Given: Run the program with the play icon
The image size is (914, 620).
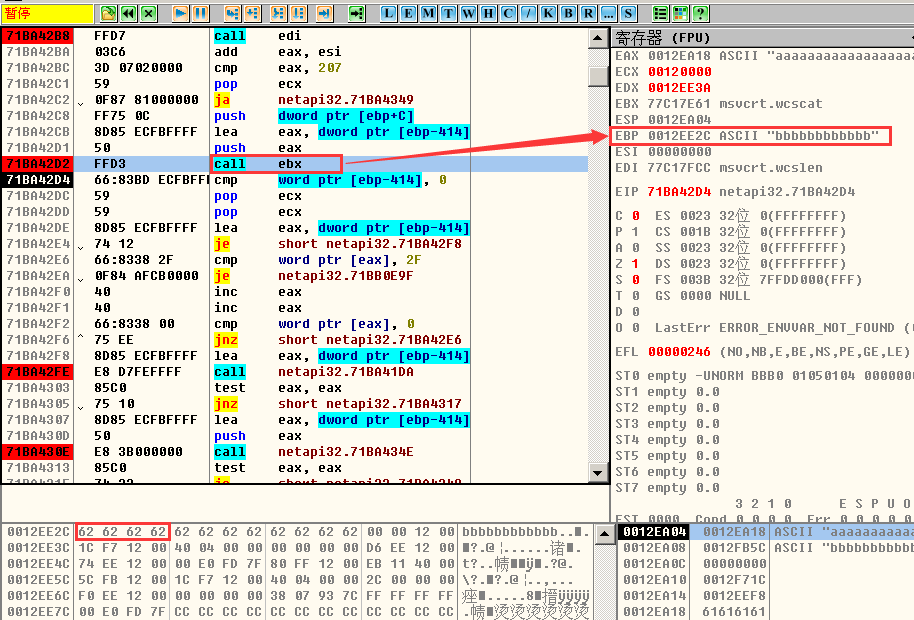Looking at the screenshot, I should [180, 14].
